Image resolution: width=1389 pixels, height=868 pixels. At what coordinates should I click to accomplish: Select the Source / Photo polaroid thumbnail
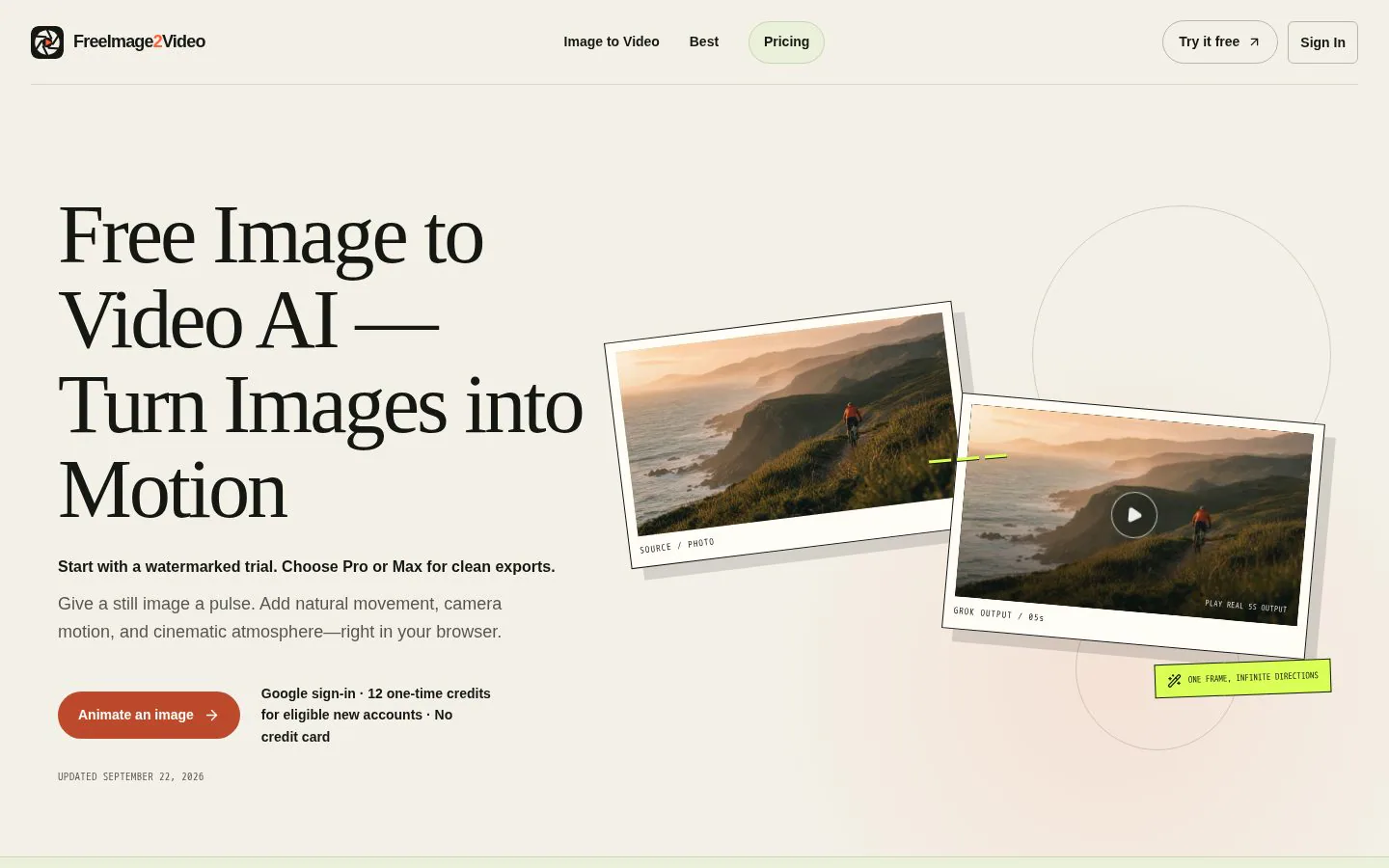[x=783, y=435]
